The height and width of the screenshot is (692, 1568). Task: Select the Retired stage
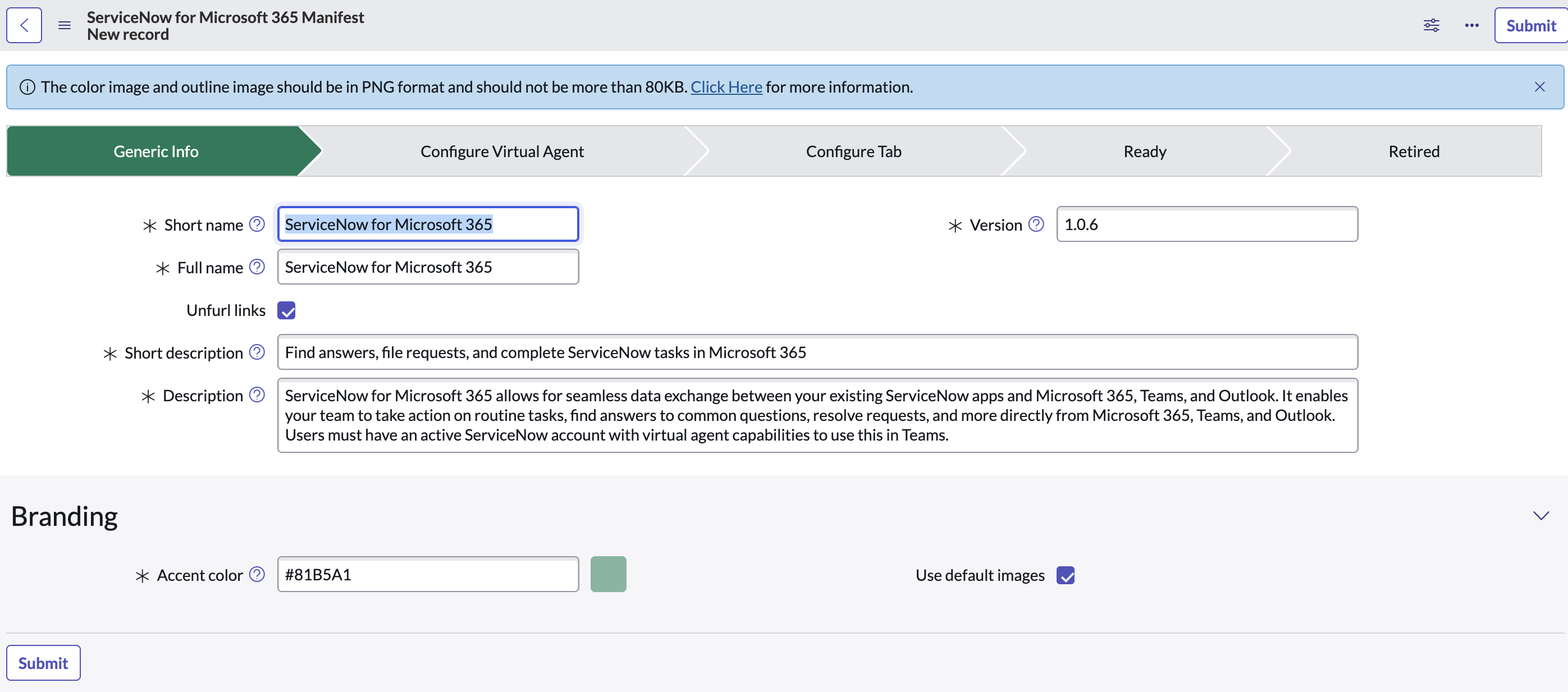pyautogui.click(x=1414, y=152)
